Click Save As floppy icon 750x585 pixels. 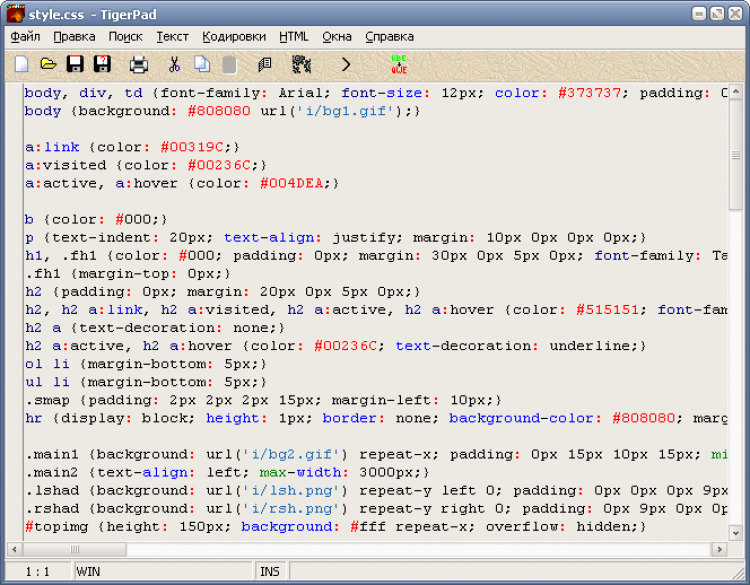[x=102, y=64]
